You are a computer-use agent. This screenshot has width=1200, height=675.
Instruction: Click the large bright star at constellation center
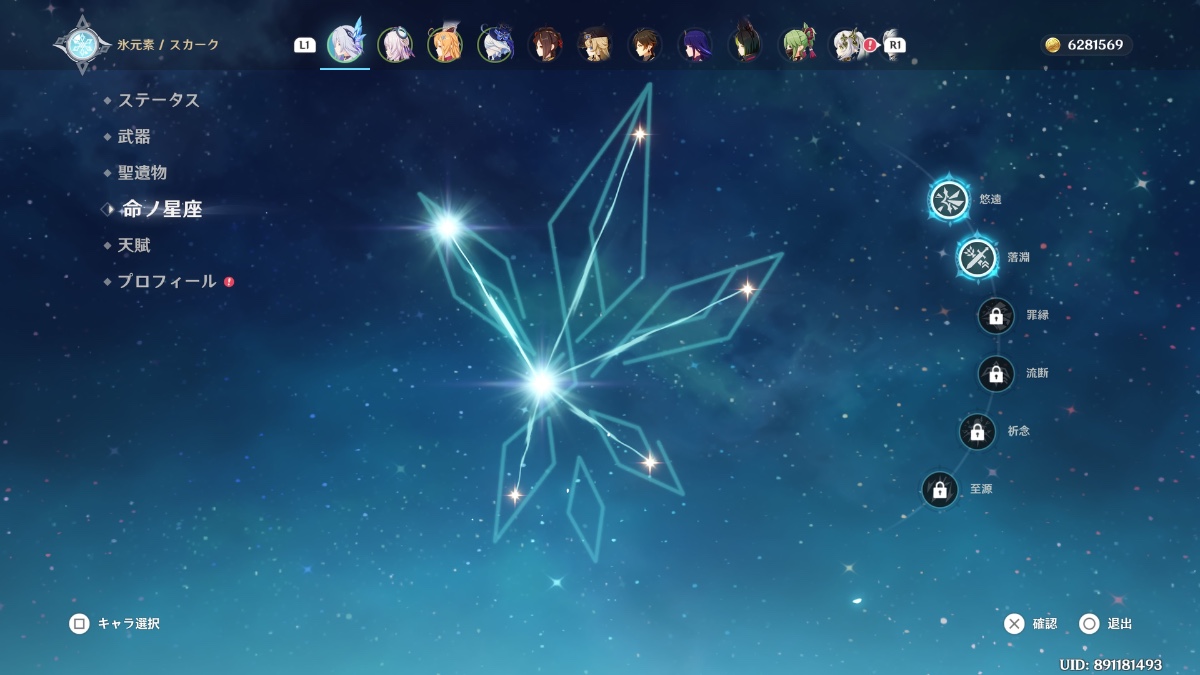coord(541,381)
